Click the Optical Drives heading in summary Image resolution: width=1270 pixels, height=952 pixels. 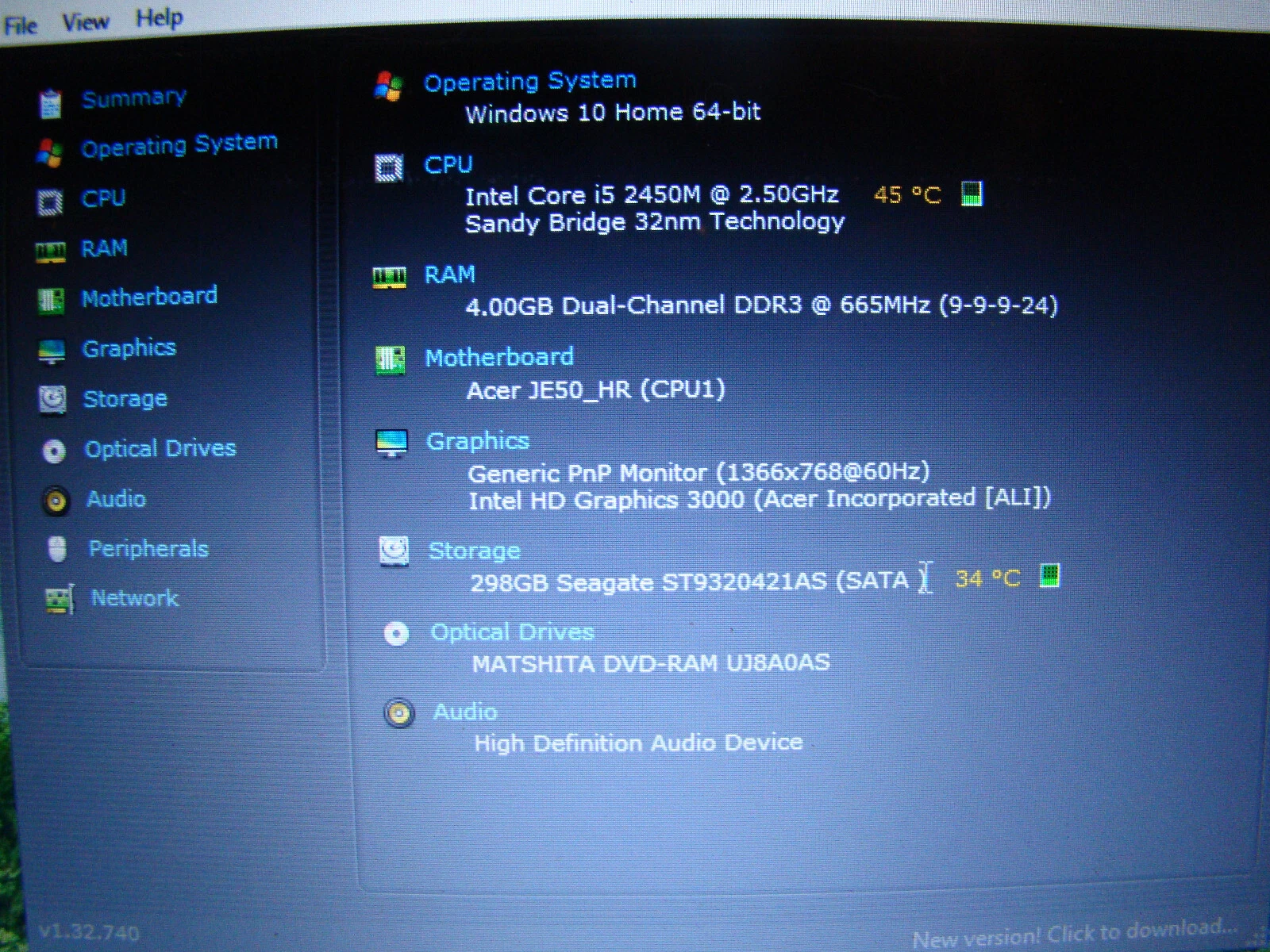(x=512, y=632)
